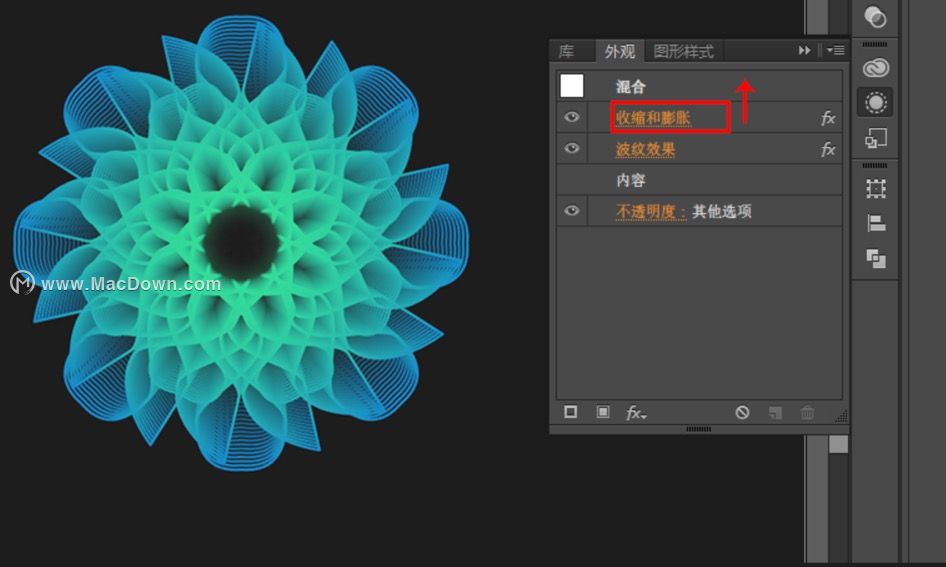Open Creative Cloud Libraries dock icon

(875, 68)
